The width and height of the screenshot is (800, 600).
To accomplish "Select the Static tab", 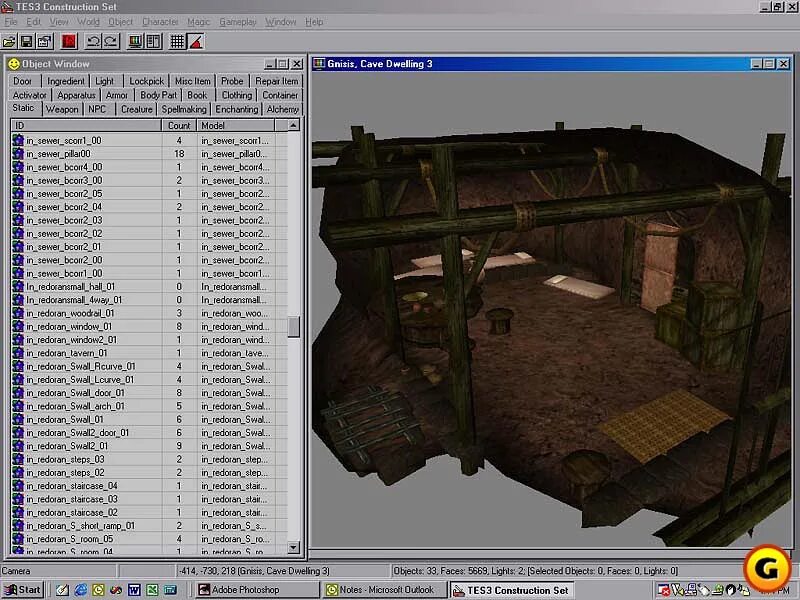I will click(x=23, y=108).
